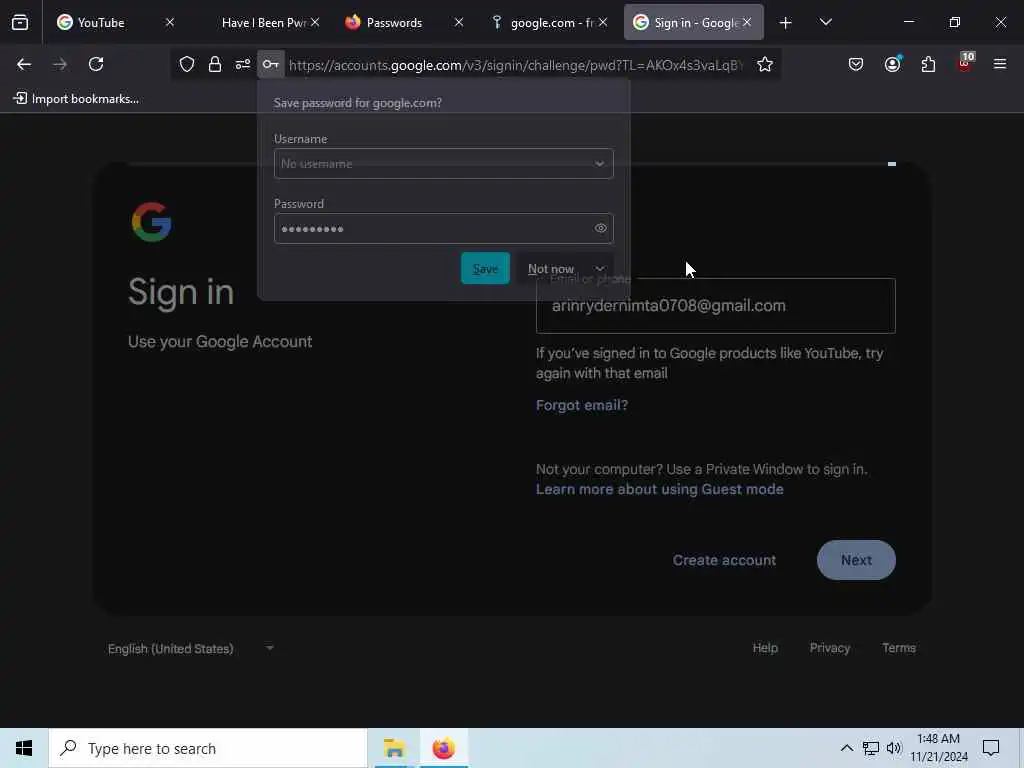This screenshot has height=768, width=1024.
Task: Open the extension with 10 badge
Action: (x=965, y=63)
